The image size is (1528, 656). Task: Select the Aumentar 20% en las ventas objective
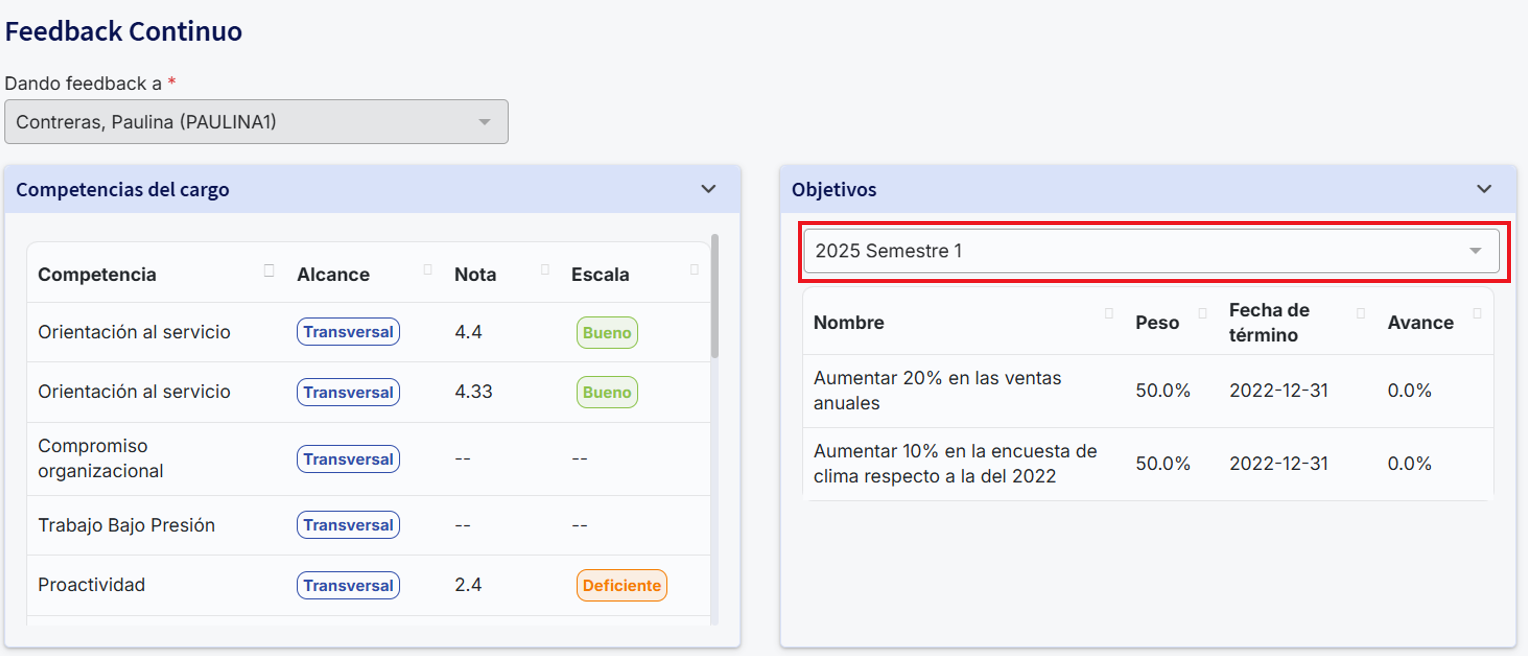pos(937,391)
